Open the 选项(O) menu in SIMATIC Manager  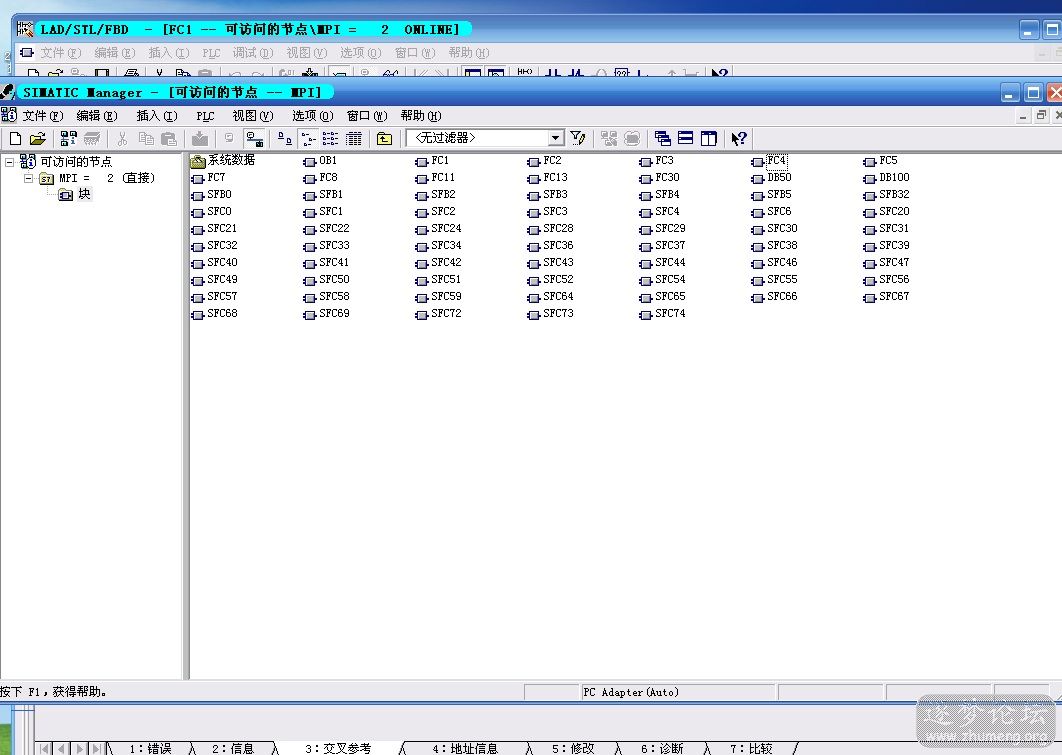(313, 116)
